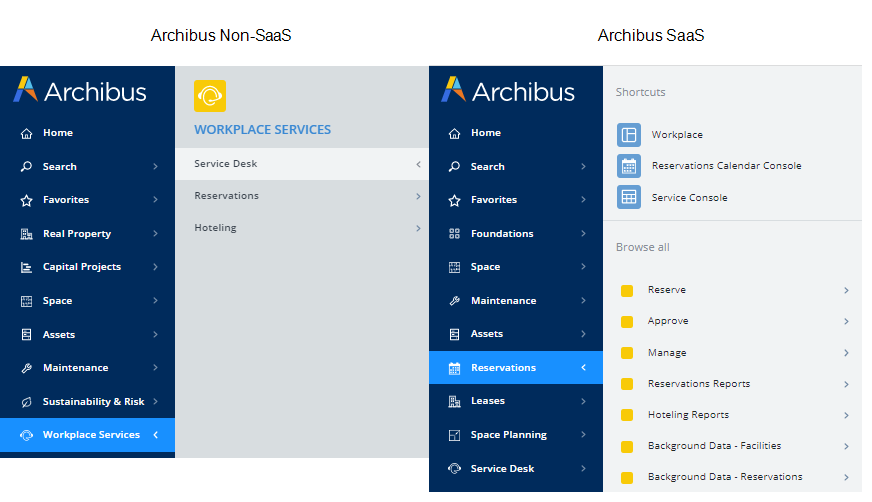
Task: Collapse the highlighted Workplace Services menu arrow
Action: pyautogui.click(x=156, y=435)
